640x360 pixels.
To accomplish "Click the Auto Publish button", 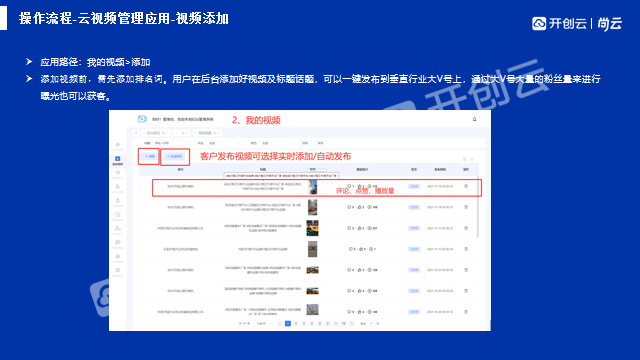I will pyautogui.click(x=174, y=156).
